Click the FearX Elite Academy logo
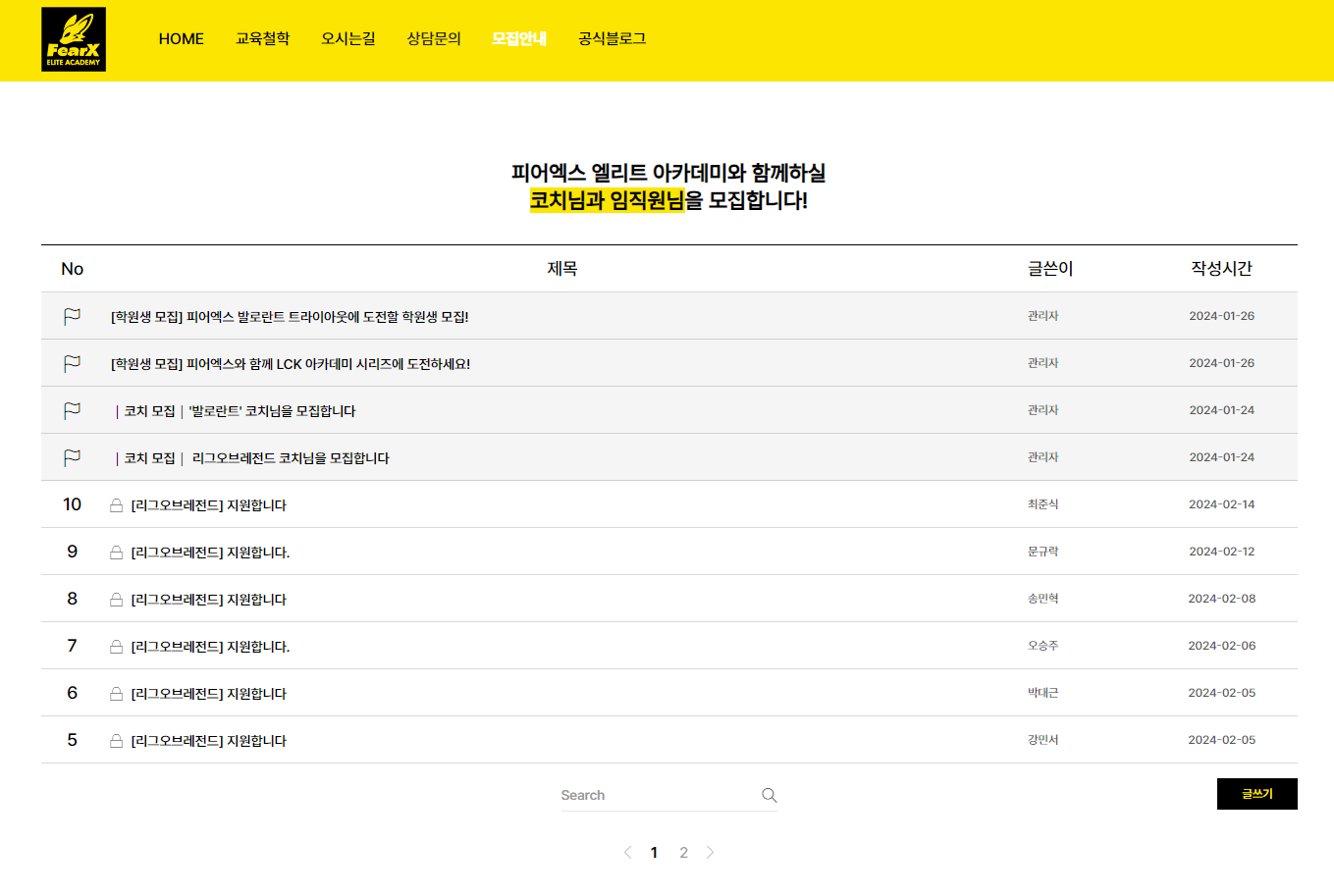Screen dimensions: 1334x896 pyautogui.click(x=74, y=39)
